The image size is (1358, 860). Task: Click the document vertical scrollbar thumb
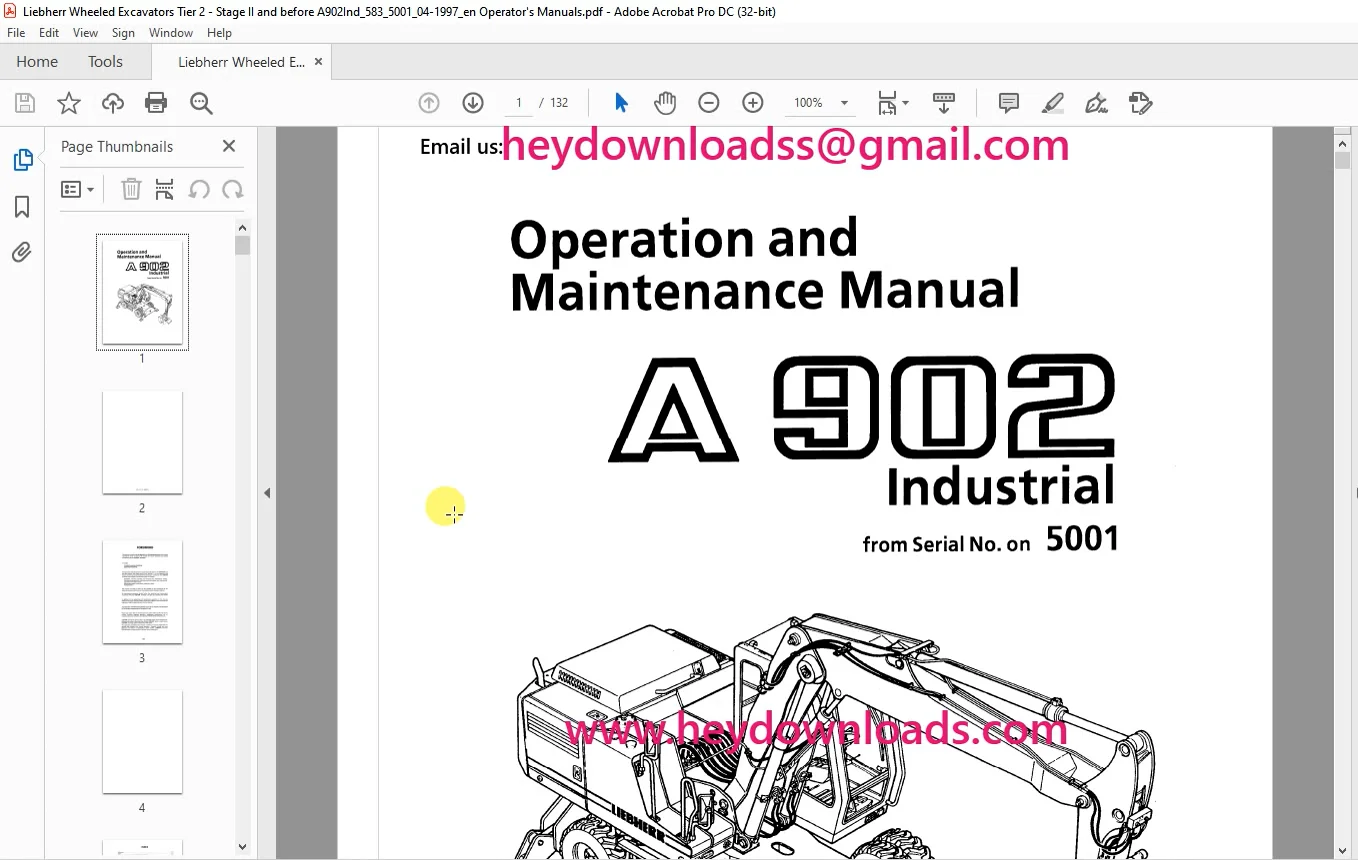[x=1342, y=161]
